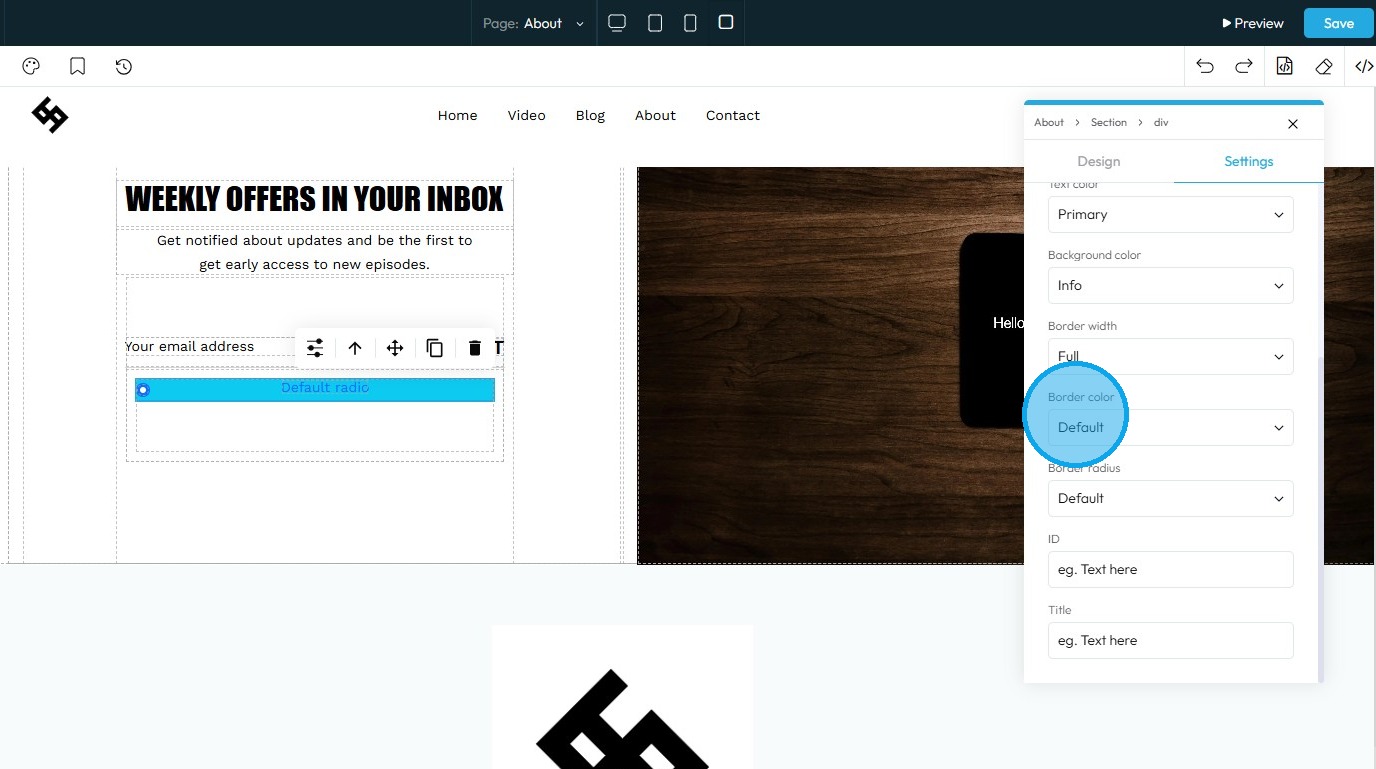Open the Blog menu item
Screen dimensions: 1376x769
click(590, 116)
